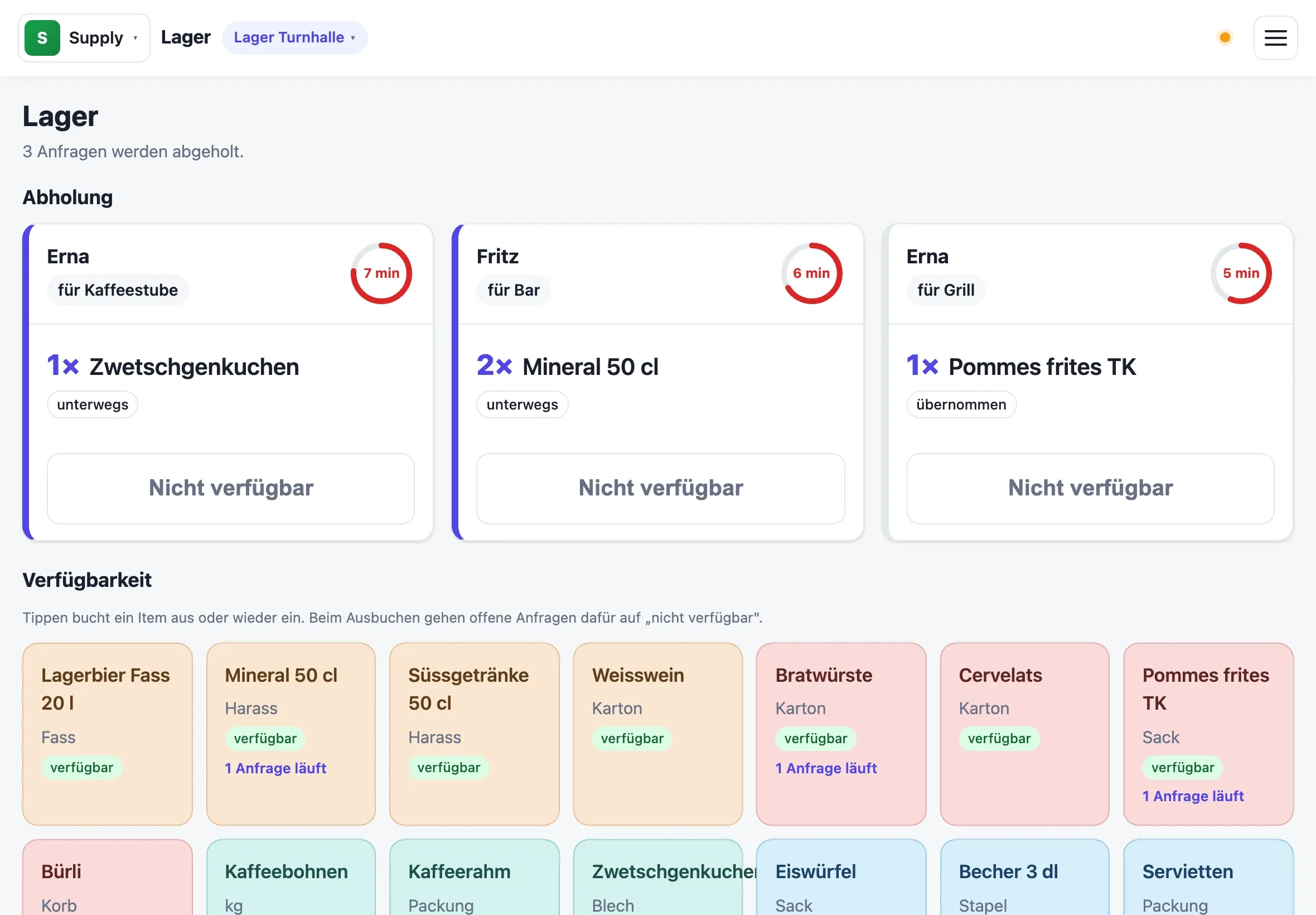
Task: Click the 7 min timer ring
Action: 381,273
